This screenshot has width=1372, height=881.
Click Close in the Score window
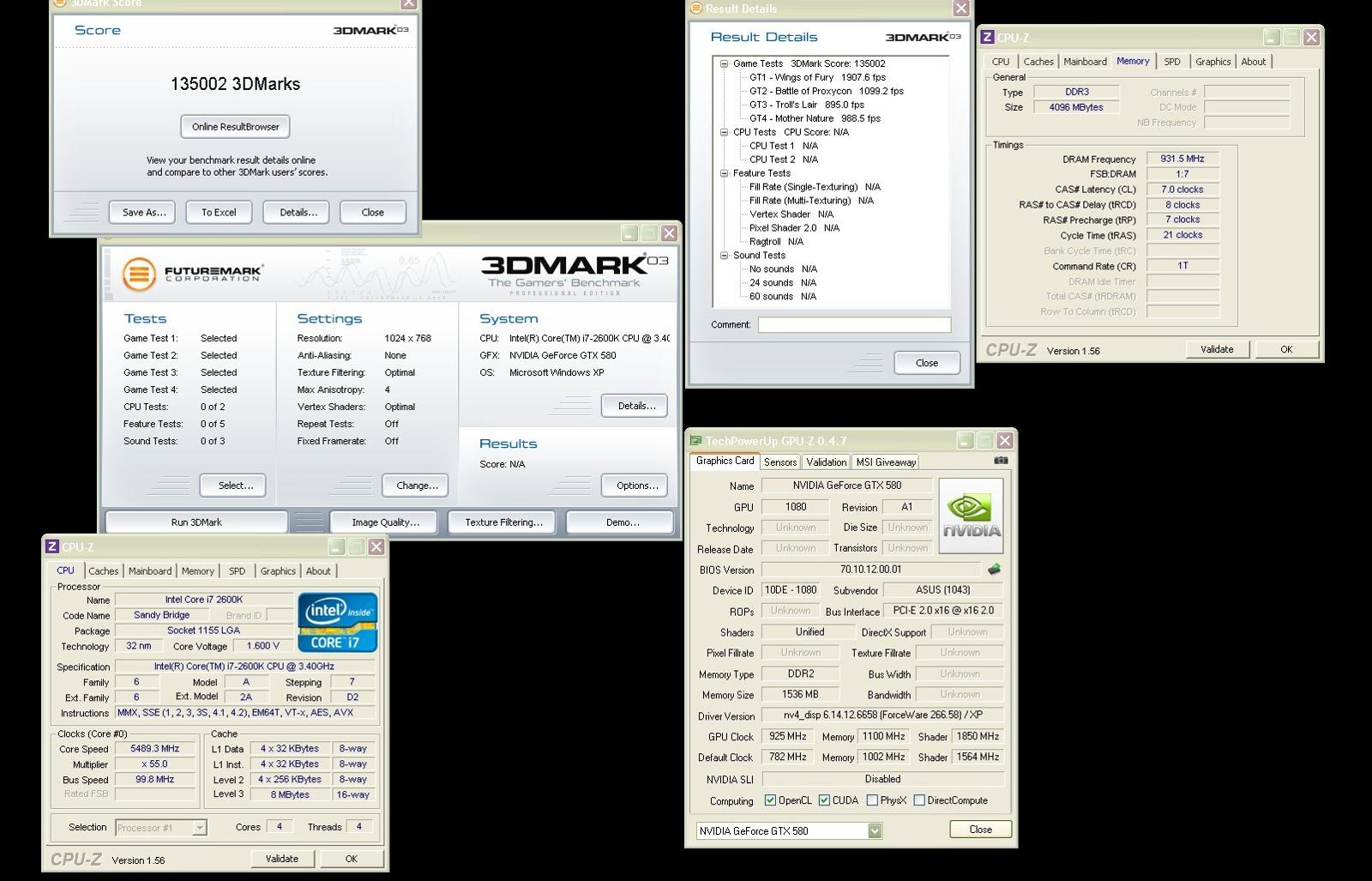tap(373, 213)
